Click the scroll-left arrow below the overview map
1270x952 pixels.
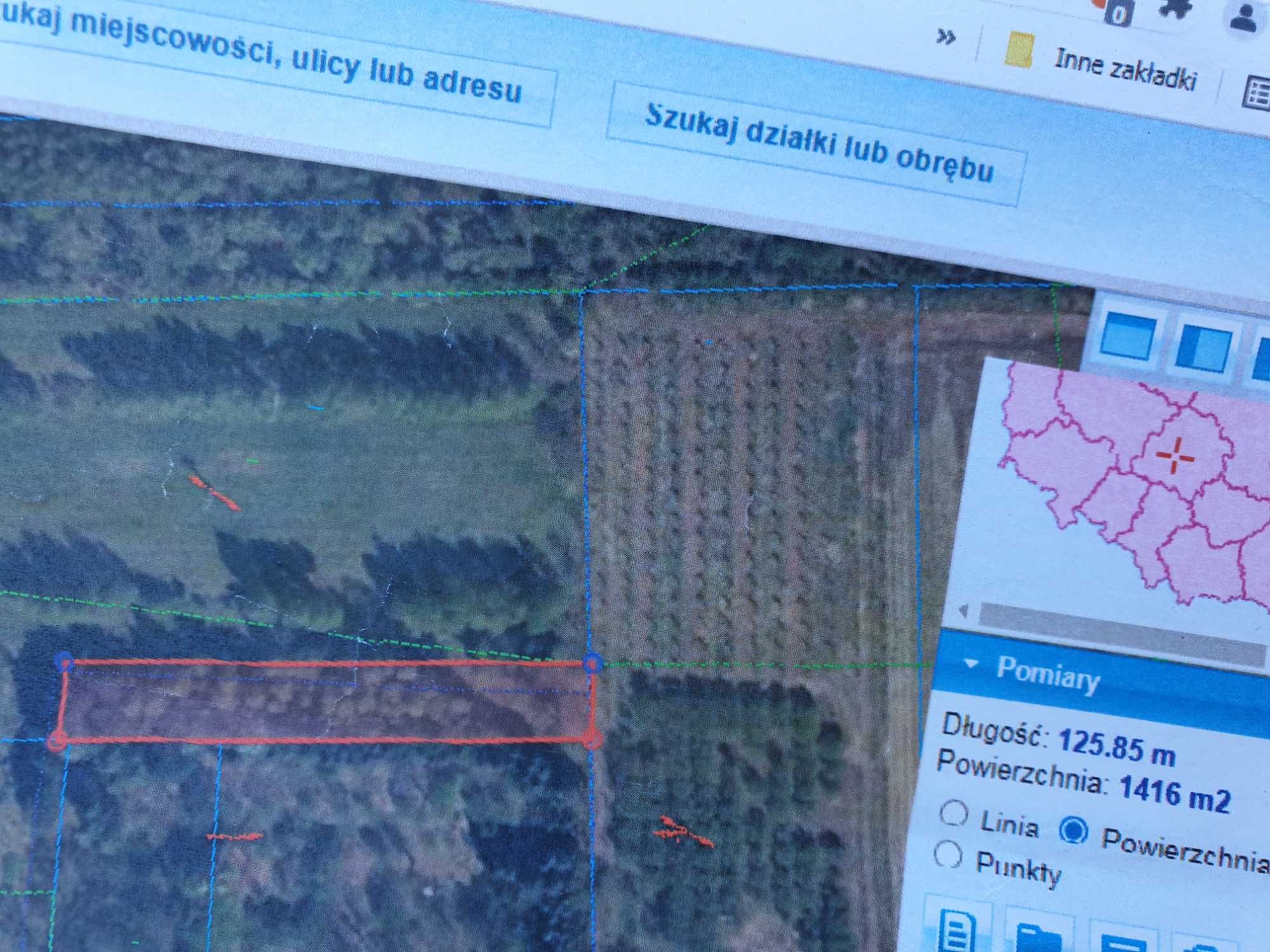tap(963, 611)
